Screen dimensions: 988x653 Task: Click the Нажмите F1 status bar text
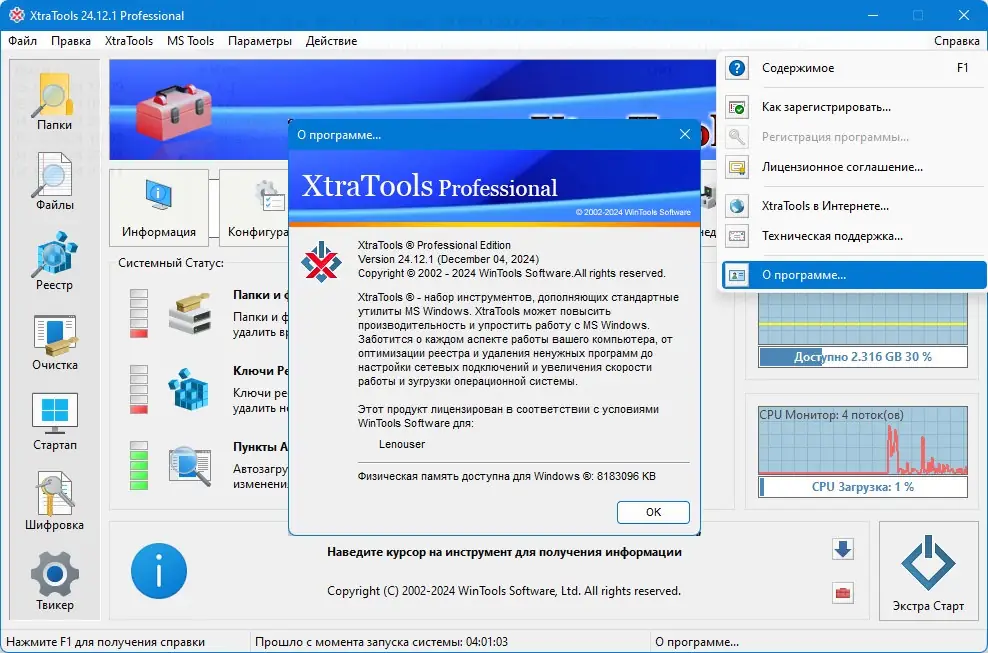click(105, 642)
